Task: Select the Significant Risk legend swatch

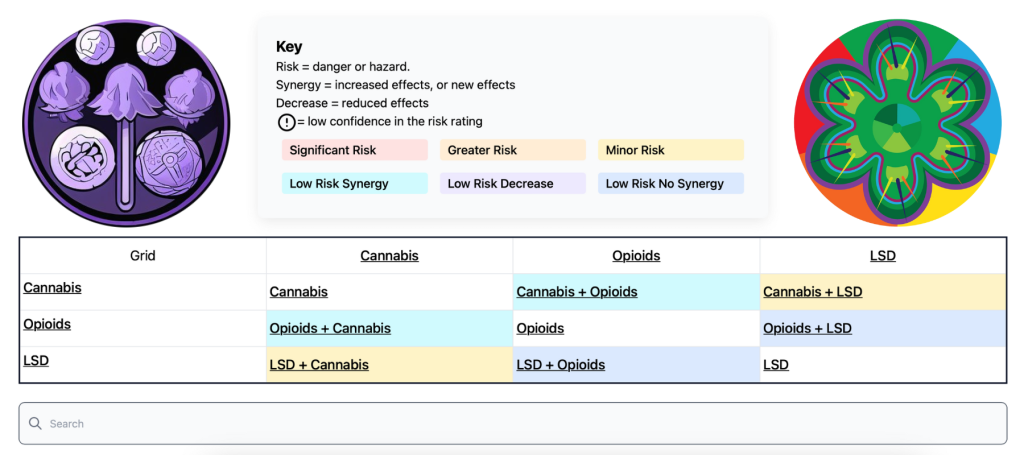Action: tap(354, 150)
